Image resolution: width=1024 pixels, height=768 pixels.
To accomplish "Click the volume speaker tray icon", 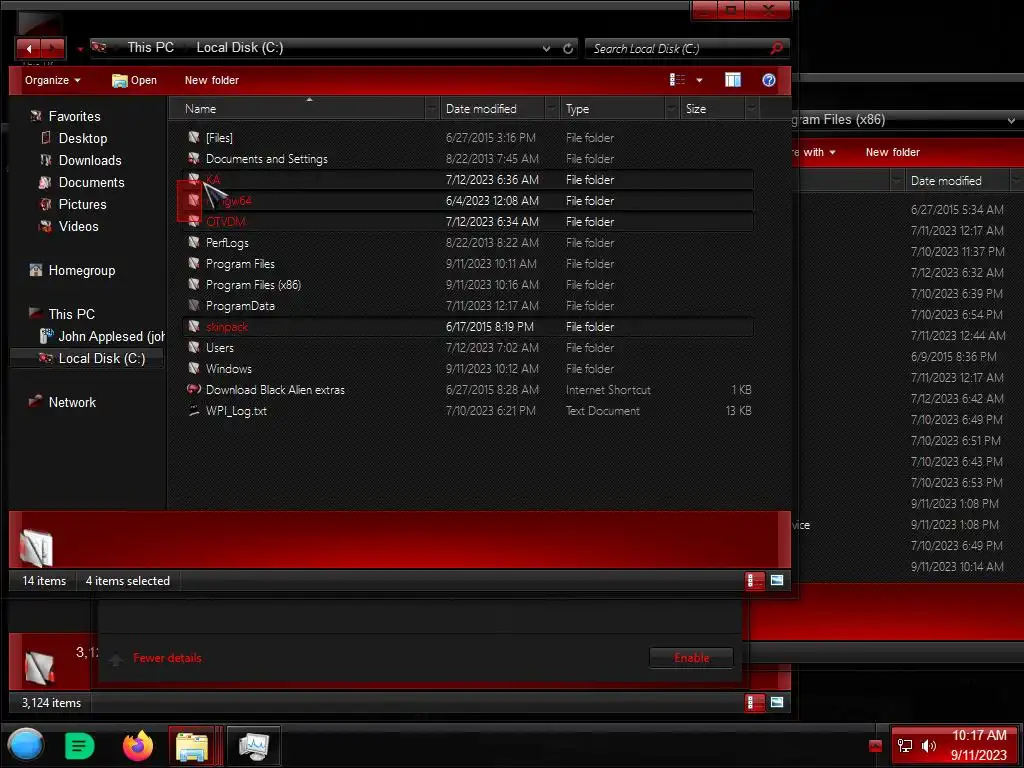I will [x=928, y=746].
